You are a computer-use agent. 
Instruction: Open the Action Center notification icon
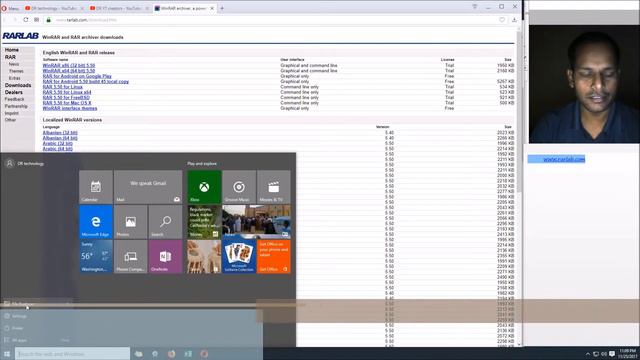pyautogui.click(x=612, y=354)
